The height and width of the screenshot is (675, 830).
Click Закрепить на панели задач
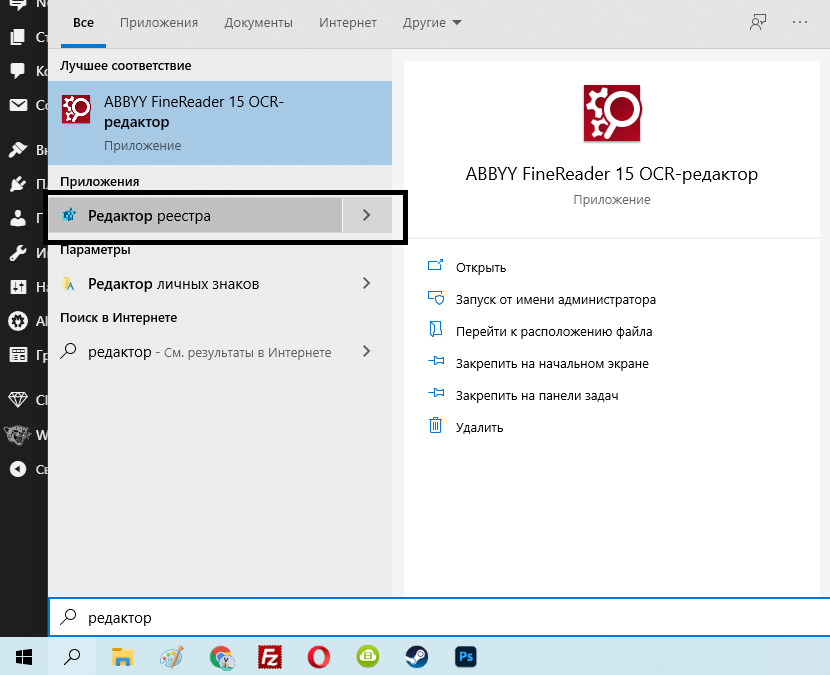pos(536,395)
